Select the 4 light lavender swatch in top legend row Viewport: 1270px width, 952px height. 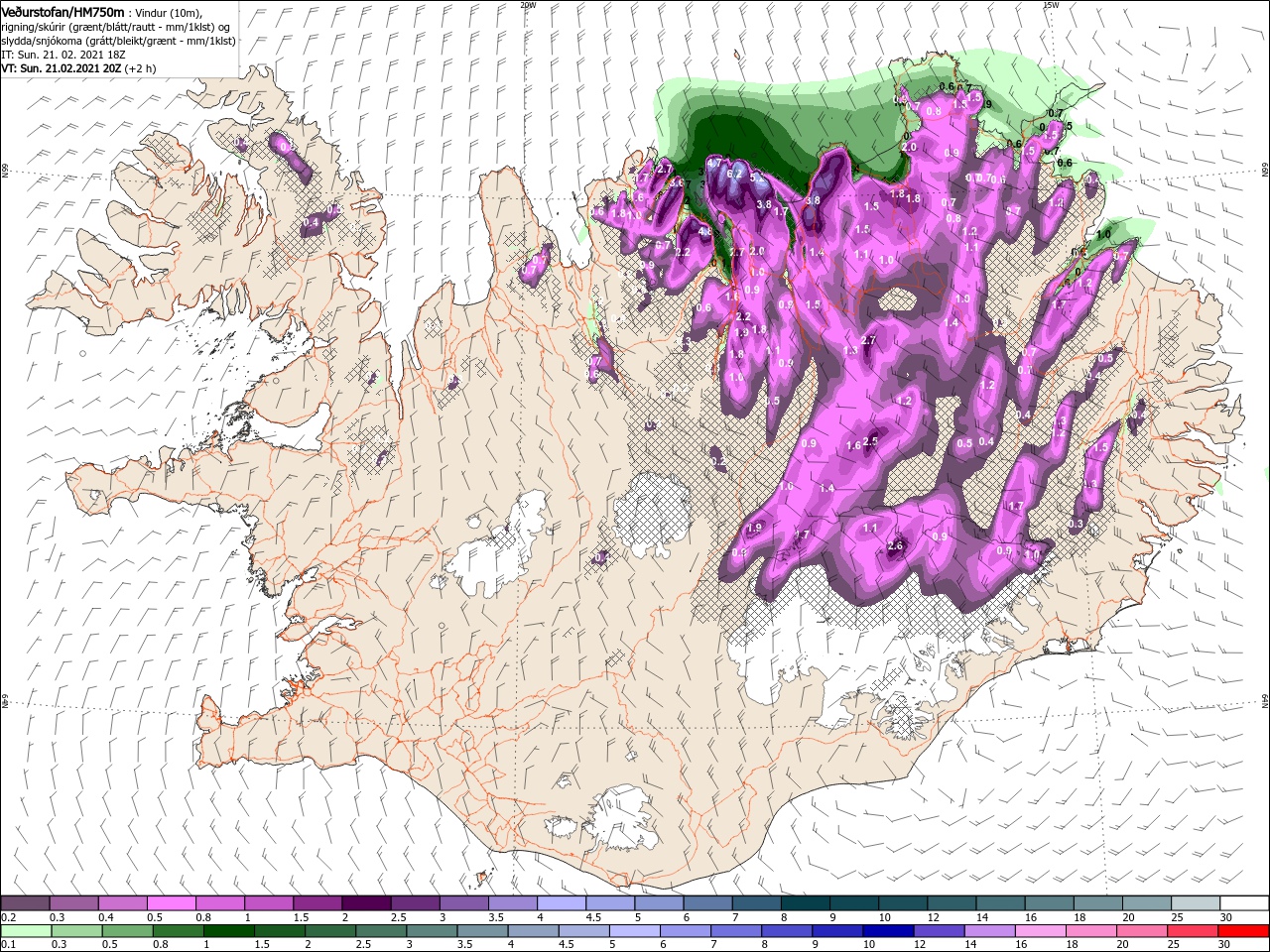pos(560,903)
